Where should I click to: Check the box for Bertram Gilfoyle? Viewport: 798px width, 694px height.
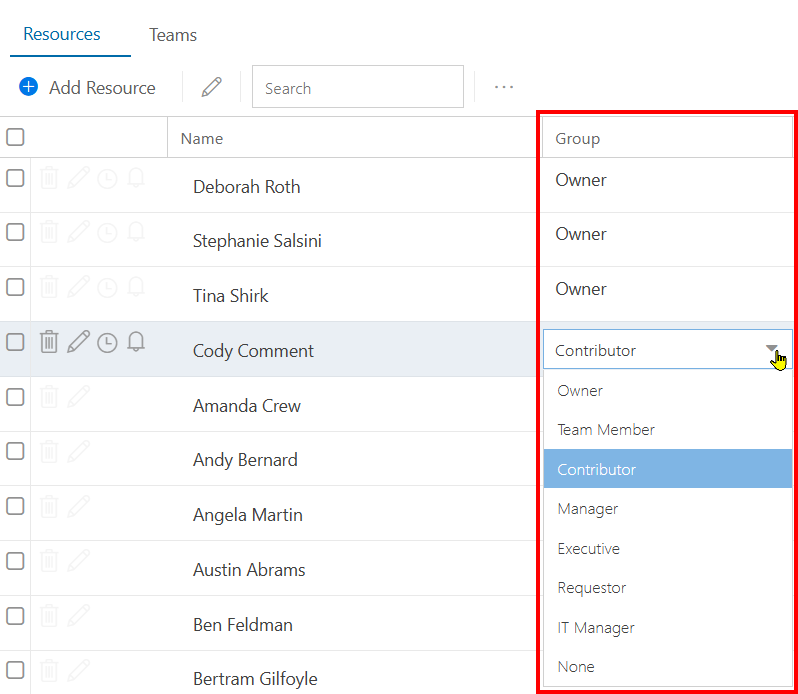(15, 670)
